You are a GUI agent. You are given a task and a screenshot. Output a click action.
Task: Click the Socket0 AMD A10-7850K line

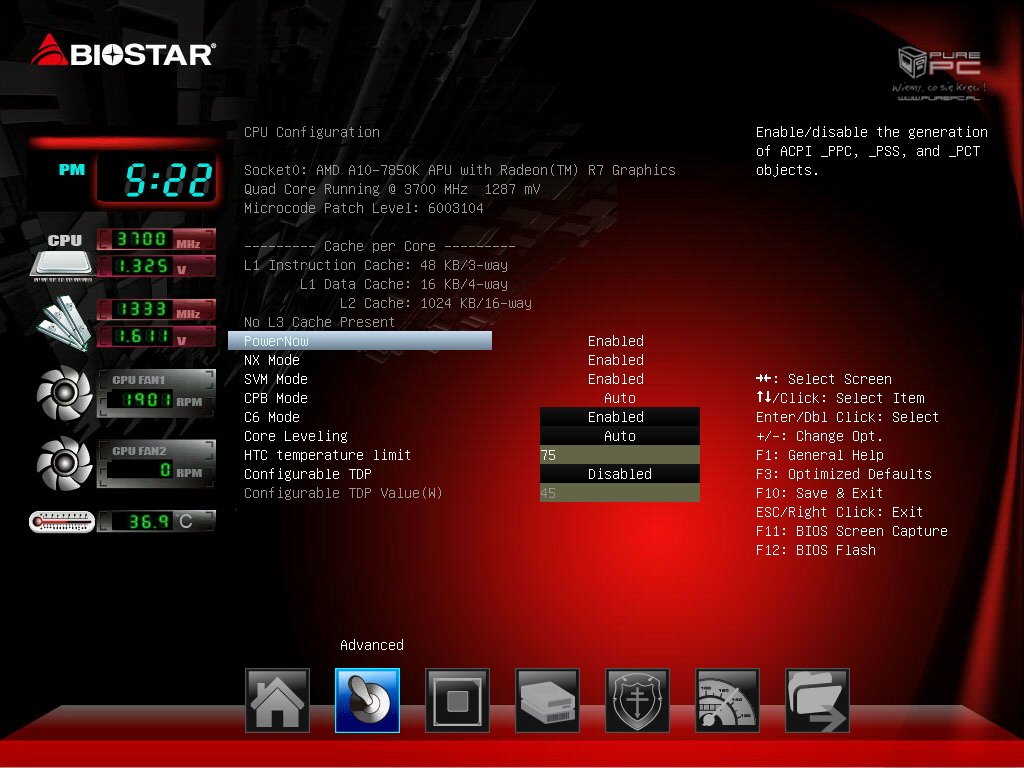(x=460, y=170)
